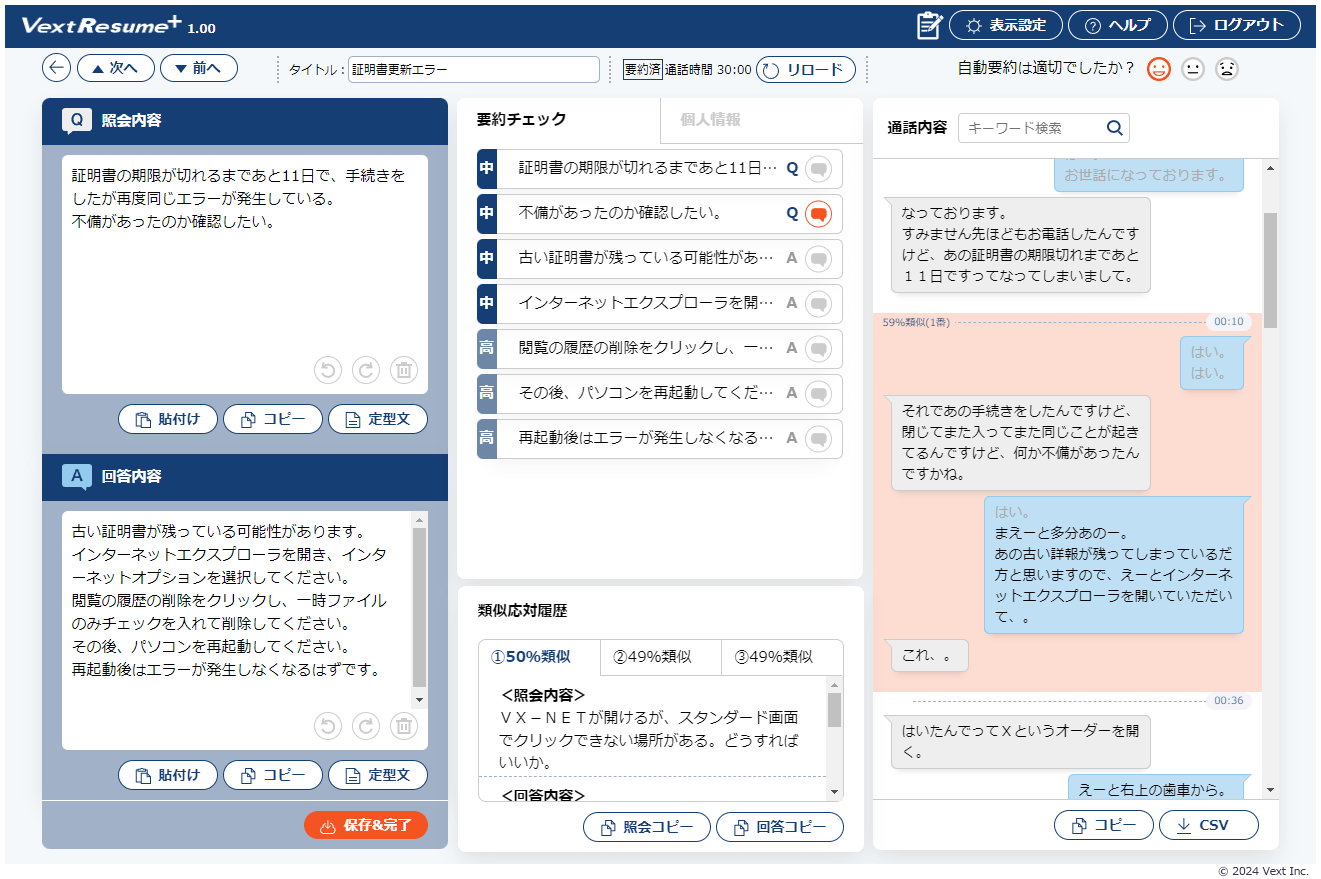
Task: Open the clipboard memo icon in header
Action: [929, 26]
